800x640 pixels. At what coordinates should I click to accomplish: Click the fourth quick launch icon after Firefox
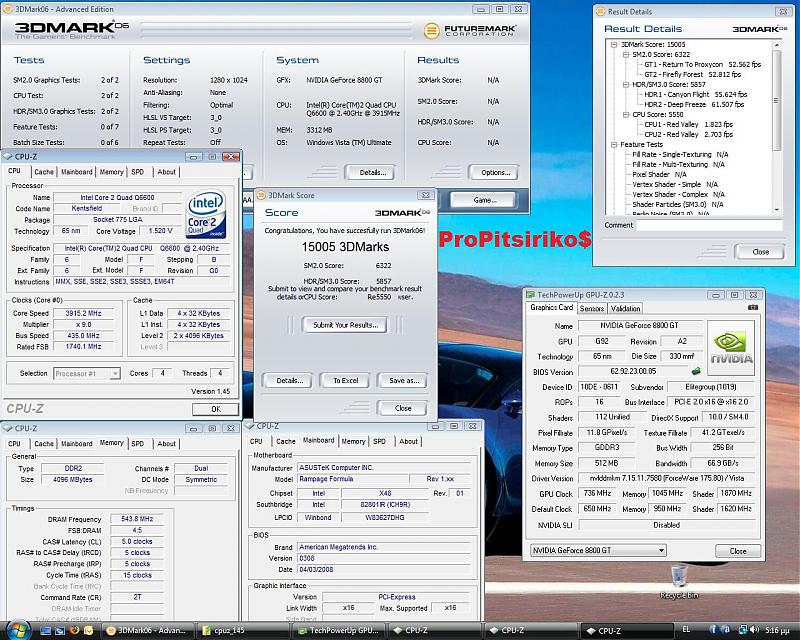[x=89, y=630]
